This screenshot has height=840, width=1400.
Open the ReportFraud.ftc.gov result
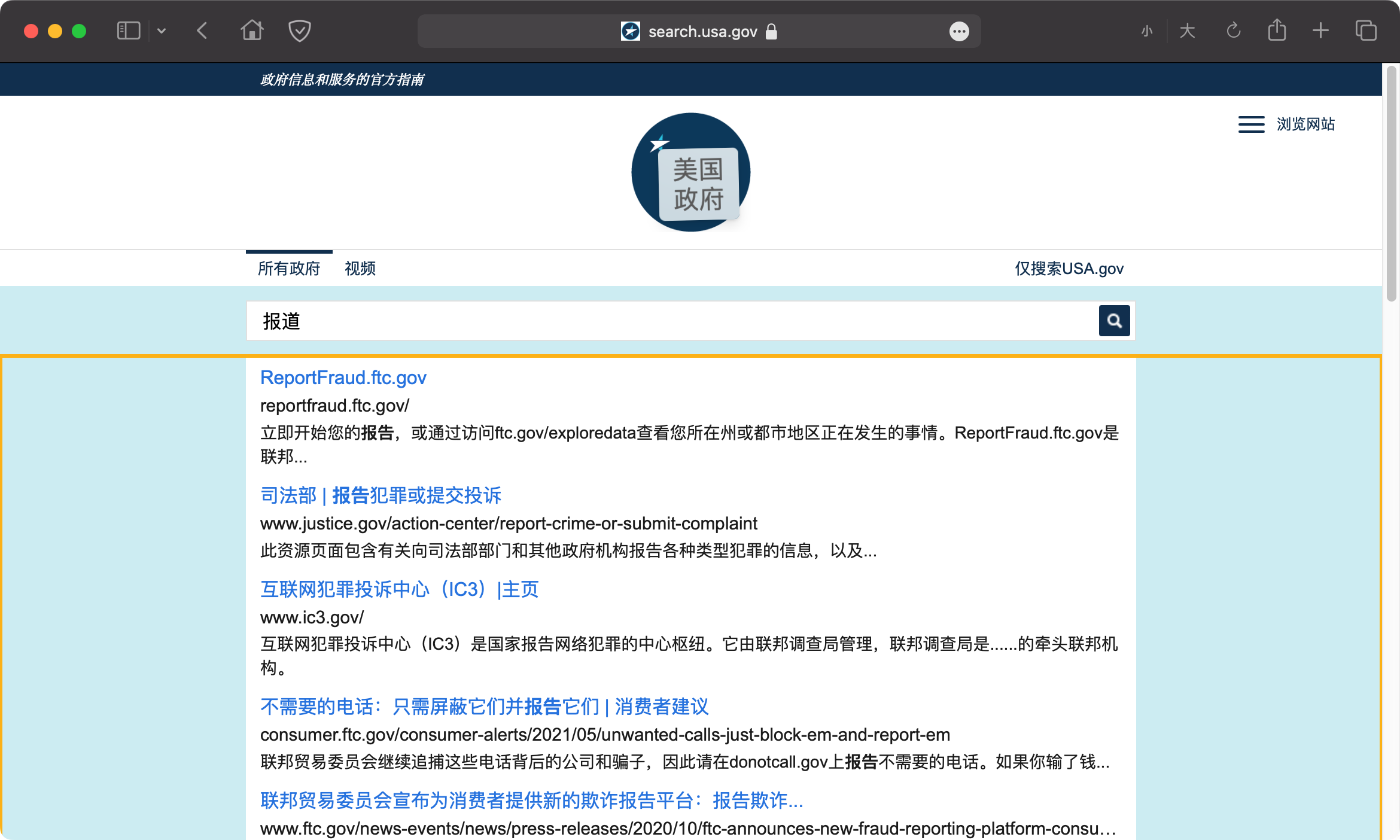(x=343, y=378)
